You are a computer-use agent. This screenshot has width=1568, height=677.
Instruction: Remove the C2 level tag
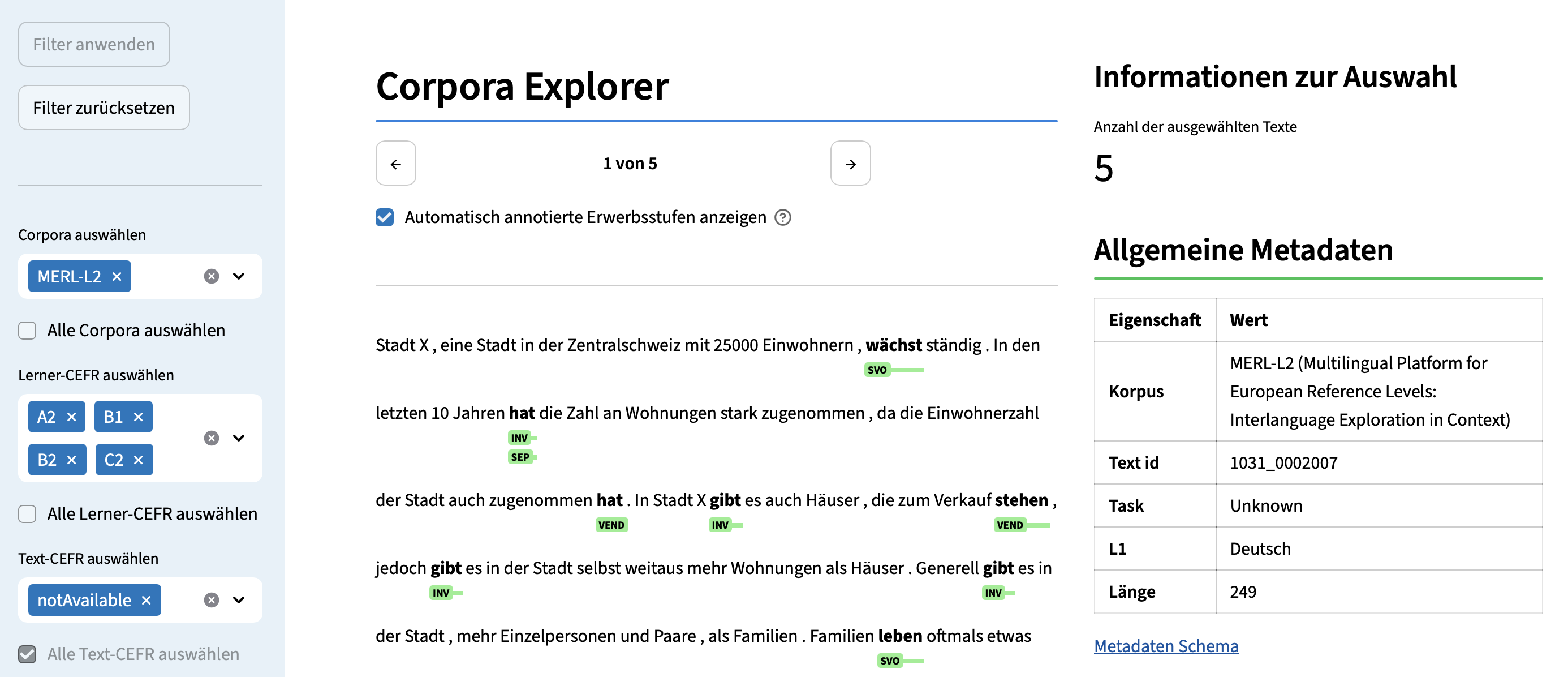coord(139,460)
